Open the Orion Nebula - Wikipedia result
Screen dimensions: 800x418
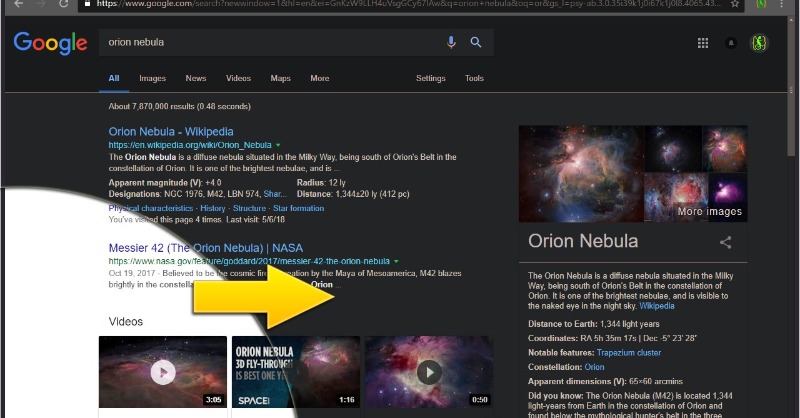pos(171,132)
